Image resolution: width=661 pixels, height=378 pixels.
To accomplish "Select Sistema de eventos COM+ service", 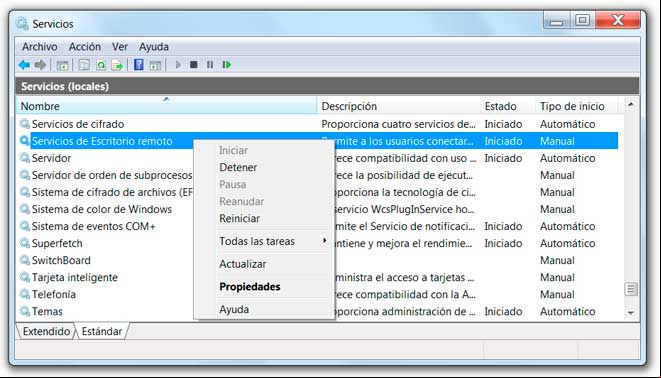I will click(x=93, y=226).
